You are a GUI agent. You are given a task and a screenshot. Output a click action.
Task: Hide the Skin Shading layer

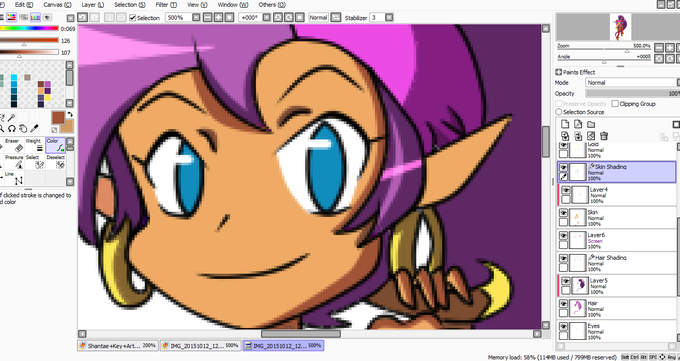coord(563,167)
